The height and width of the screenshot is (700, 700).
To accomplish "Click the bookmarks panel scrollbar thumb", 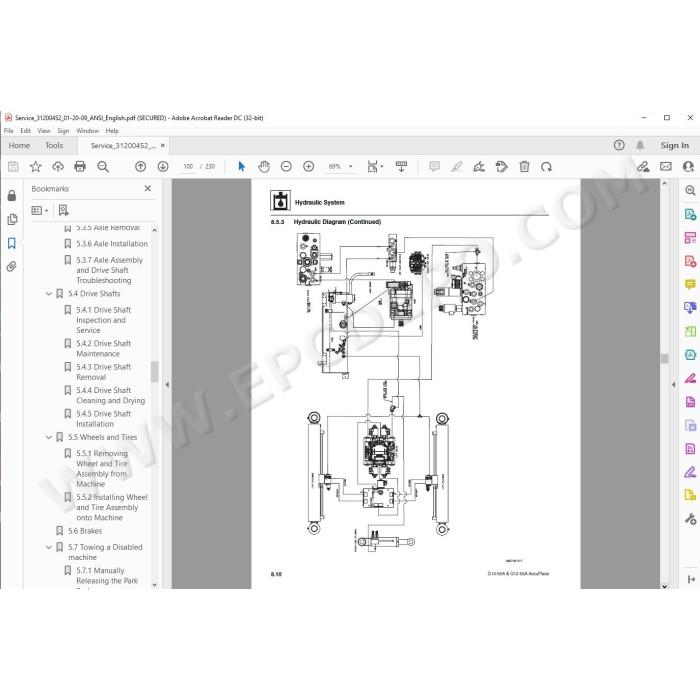I will [154, 371].
